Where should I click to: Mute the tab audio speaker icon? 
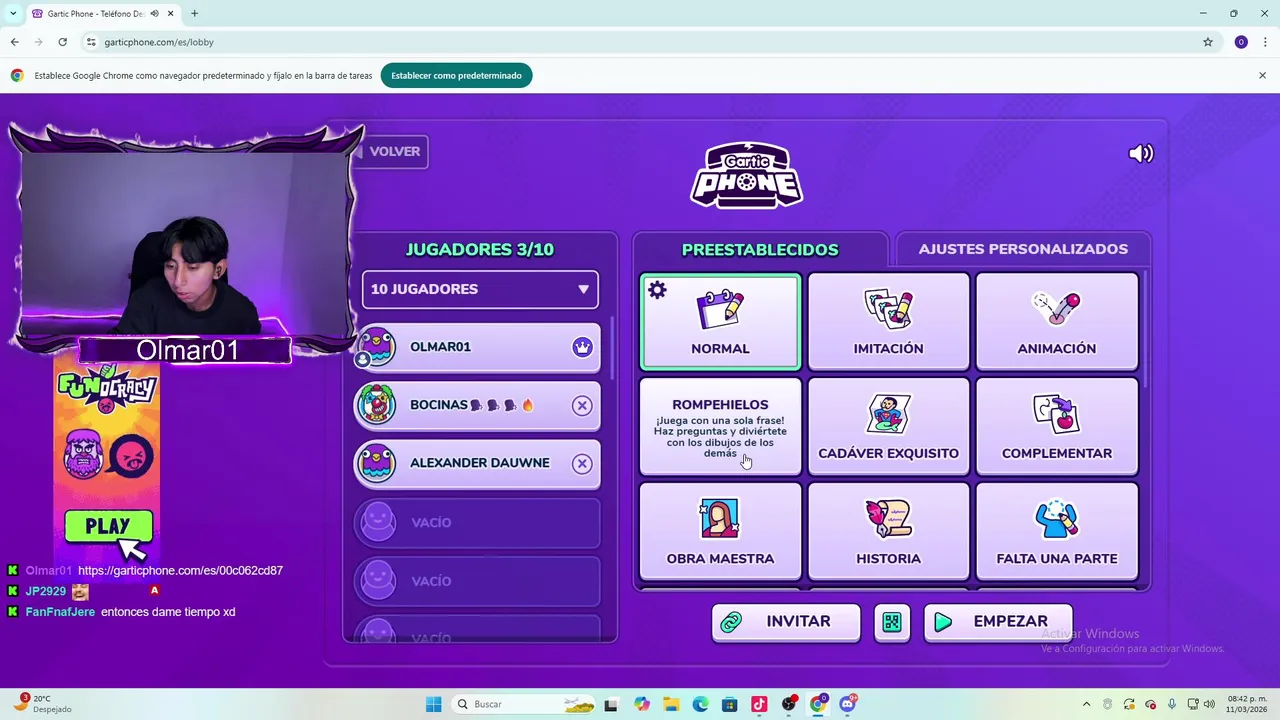tap(154, 13)
